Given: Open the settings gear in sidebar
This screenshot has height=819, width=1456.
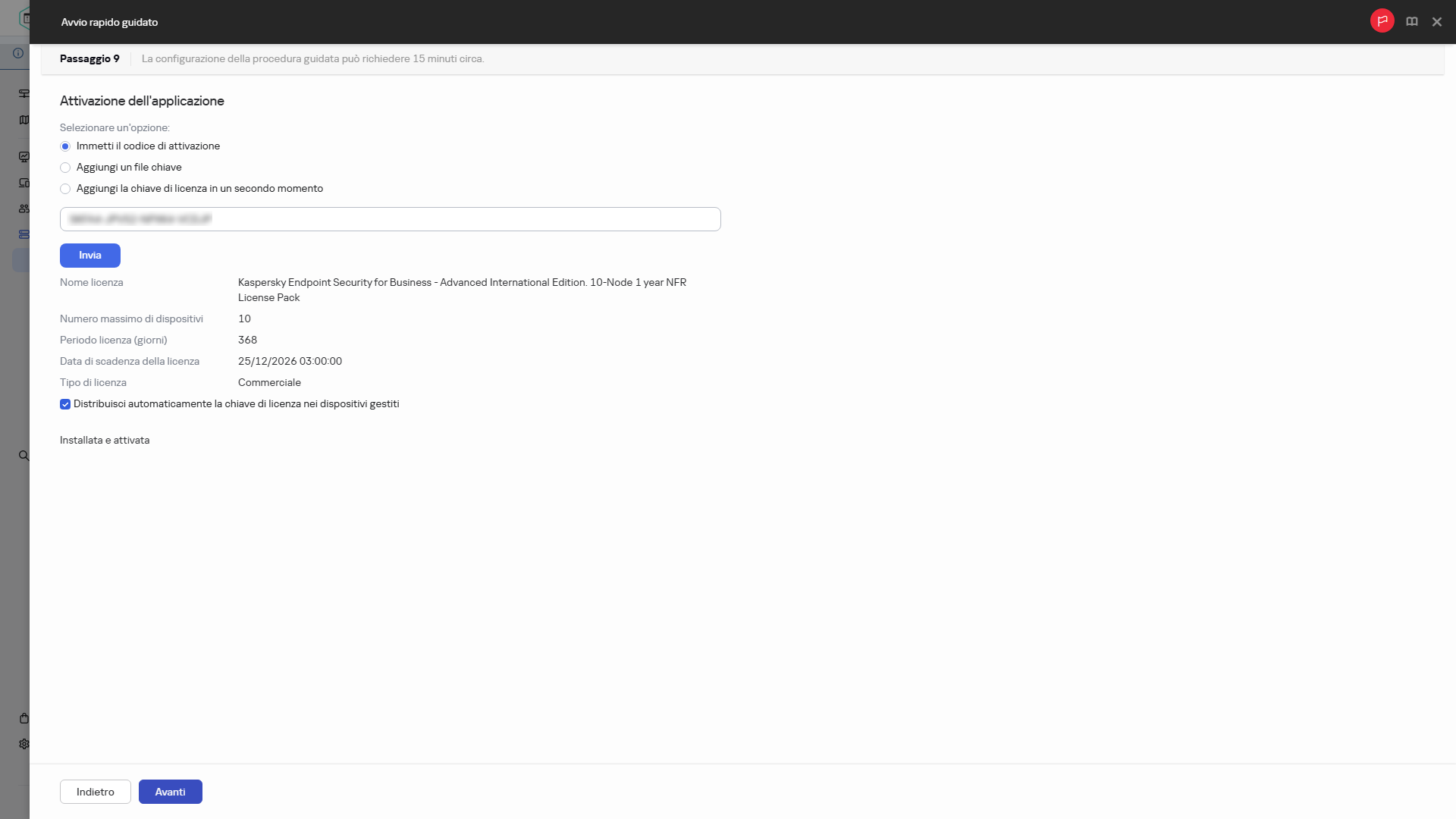Looking at the screenshot, I should tap(24, 744).
